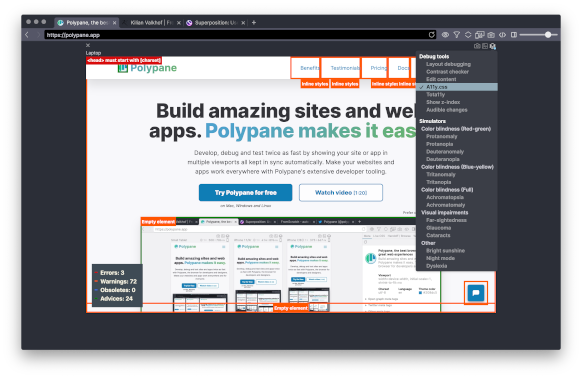The image size is (582, 378).
Task: Toggle the side panel layout icon
Action: 514,35
